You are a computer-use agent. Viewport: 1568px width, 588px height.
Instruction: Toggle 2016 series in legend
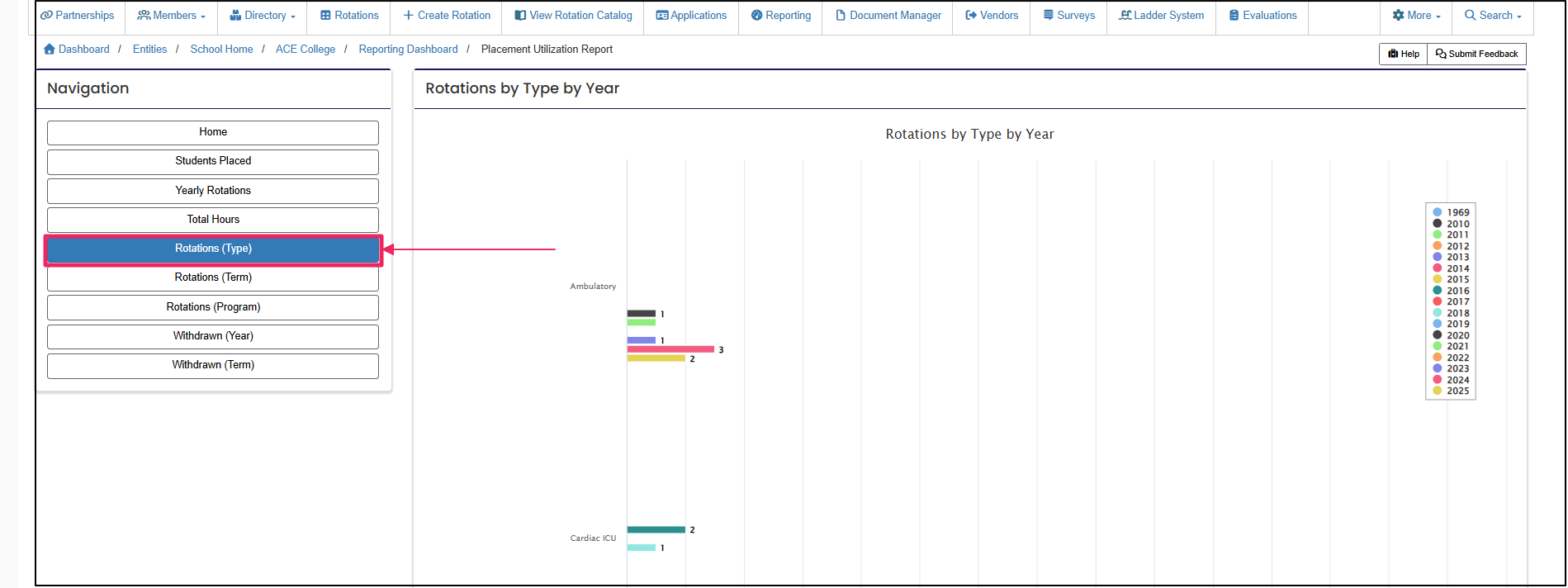coord(1451,291)
